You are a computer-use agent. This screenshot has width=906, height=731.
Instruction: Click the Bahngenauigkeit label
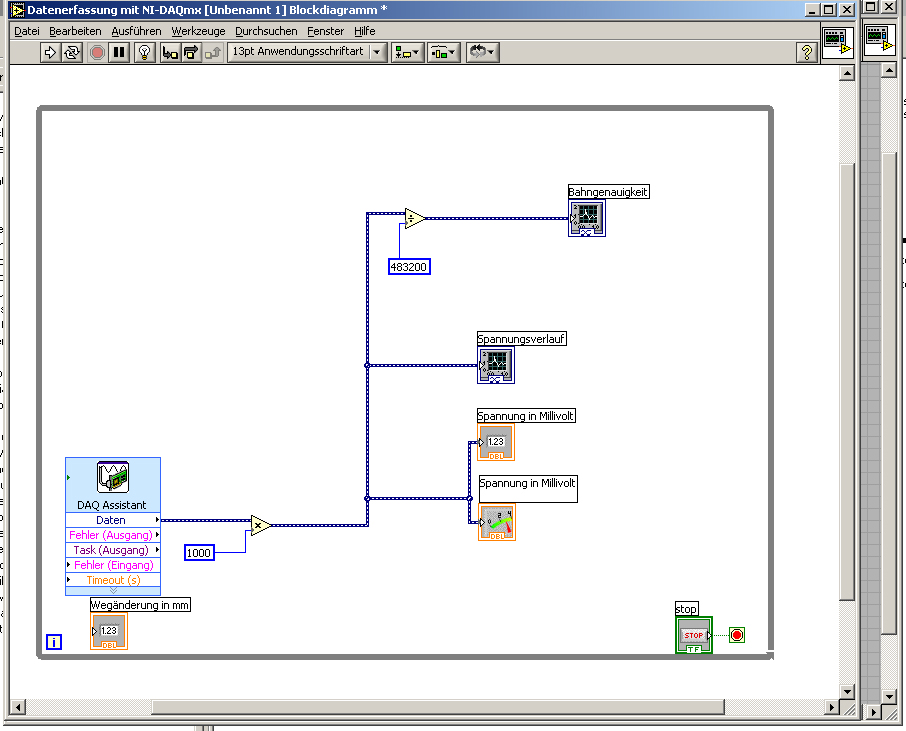tap(608, 192)
